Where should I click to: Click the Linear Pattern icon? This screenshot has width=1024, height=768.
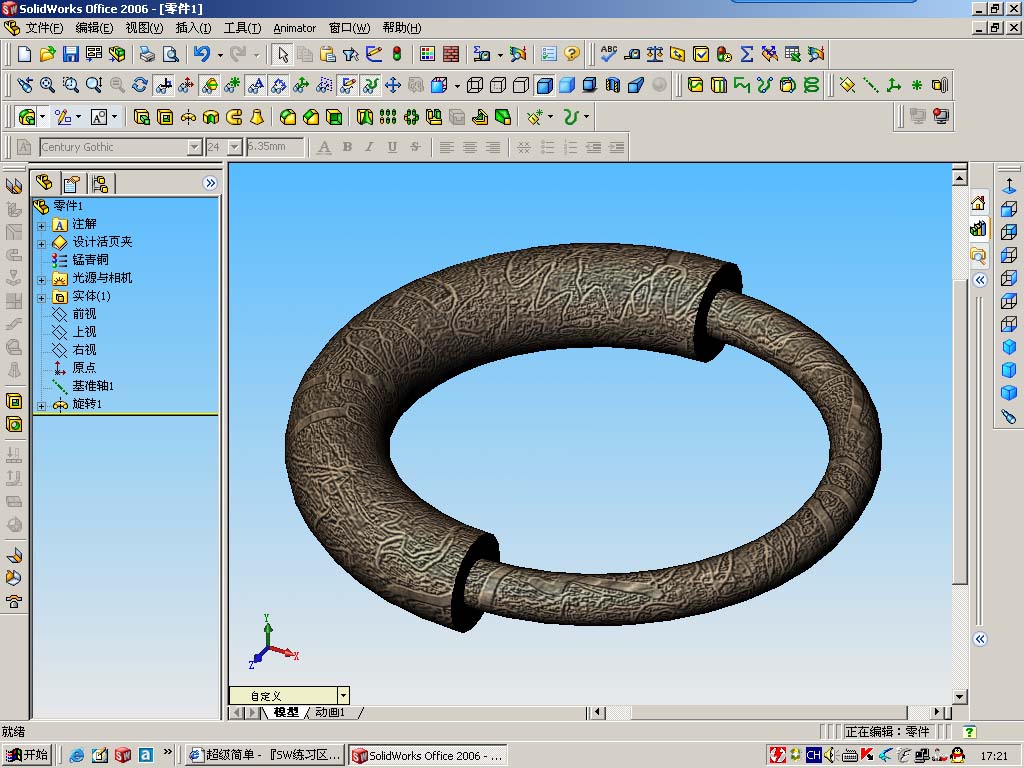388,117
